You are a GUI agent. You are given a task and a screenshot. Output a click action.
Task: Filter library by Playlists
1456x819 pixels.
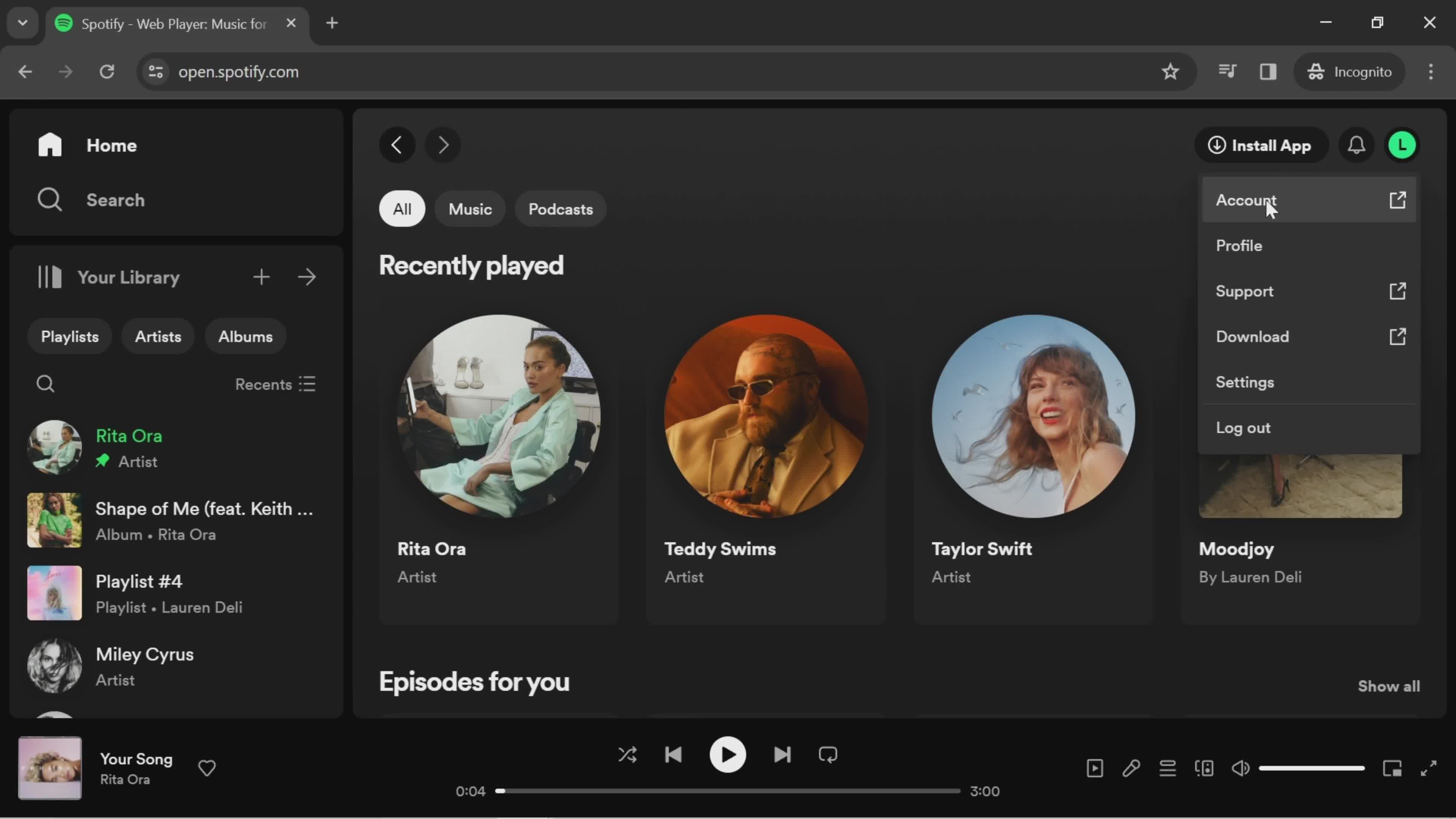pyautogui.click(x=69, y=337)
